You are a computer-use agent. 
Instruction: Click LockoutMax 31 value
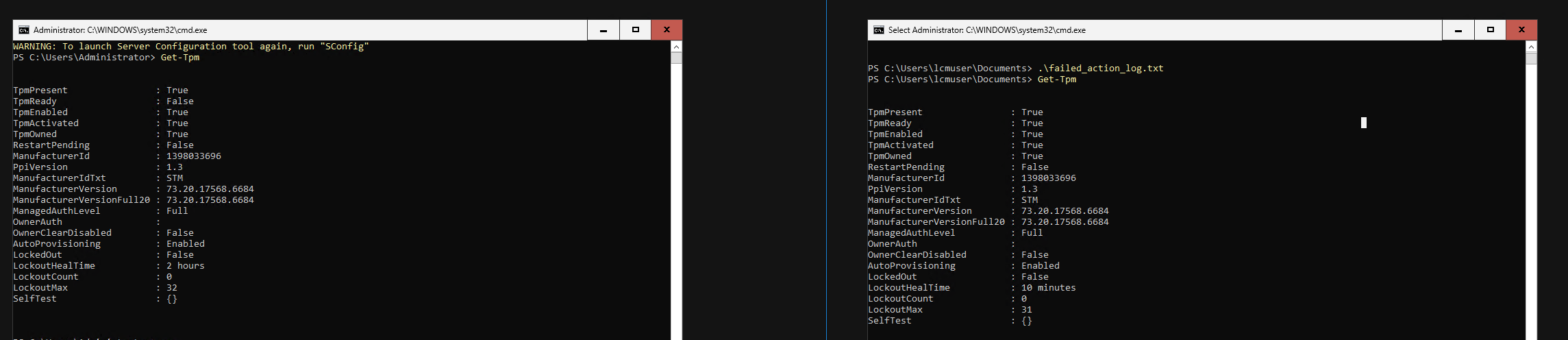click(x=1027, y=310)
